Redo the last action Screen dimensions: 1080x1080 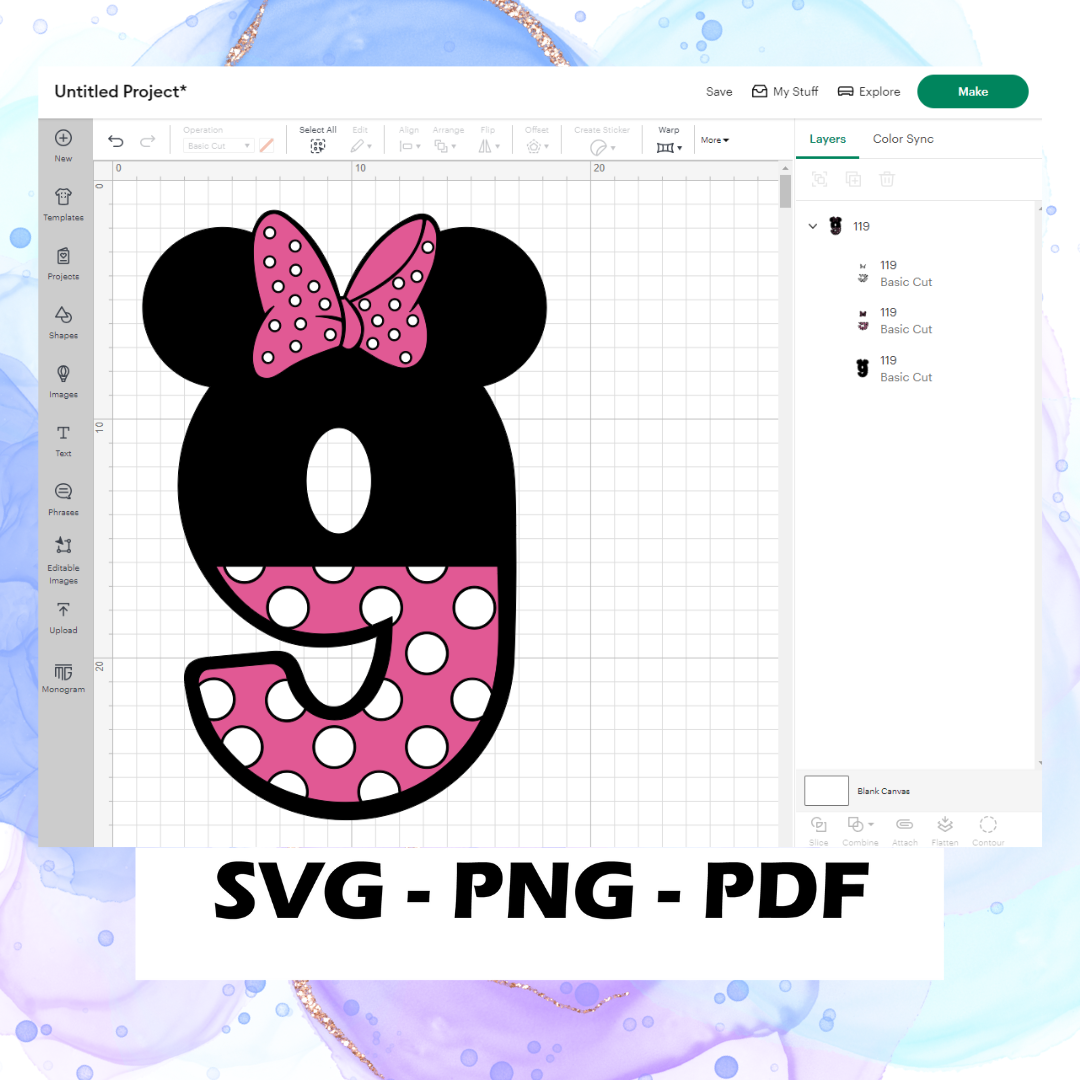[x=147, y=141]
